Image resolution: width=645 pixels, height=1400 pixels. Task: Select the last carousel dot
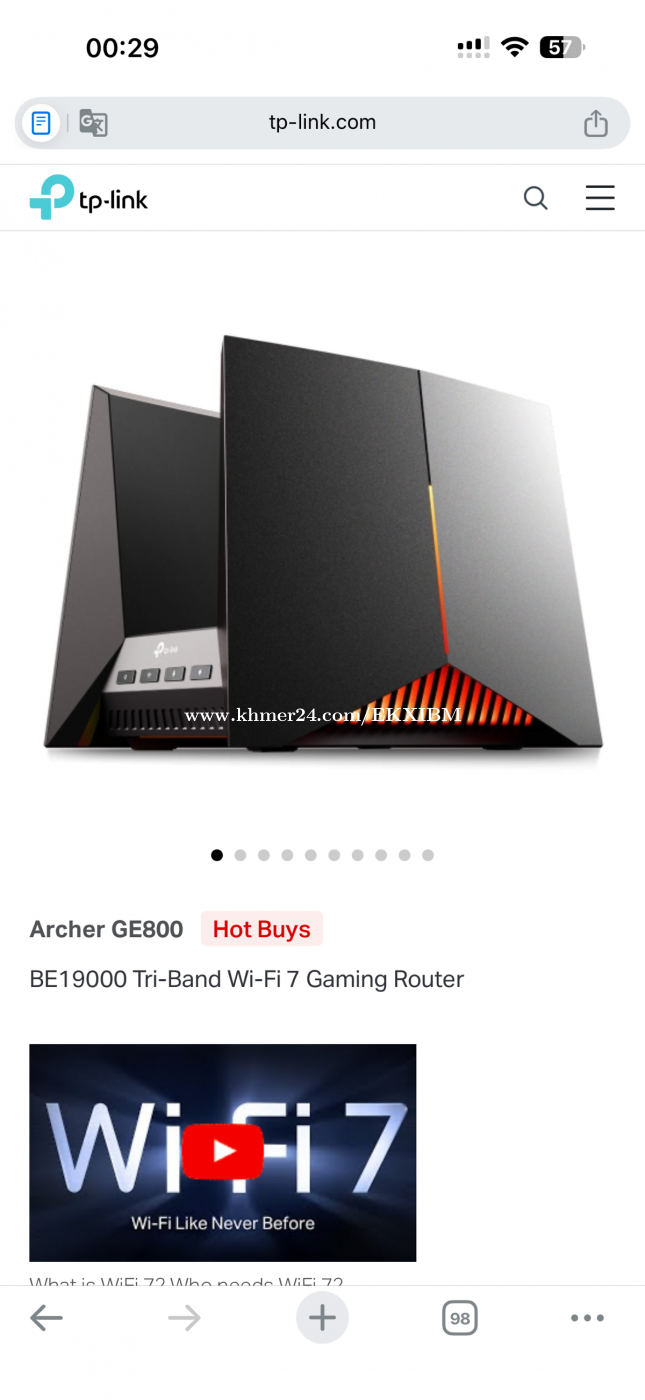[x=428, y=855]
